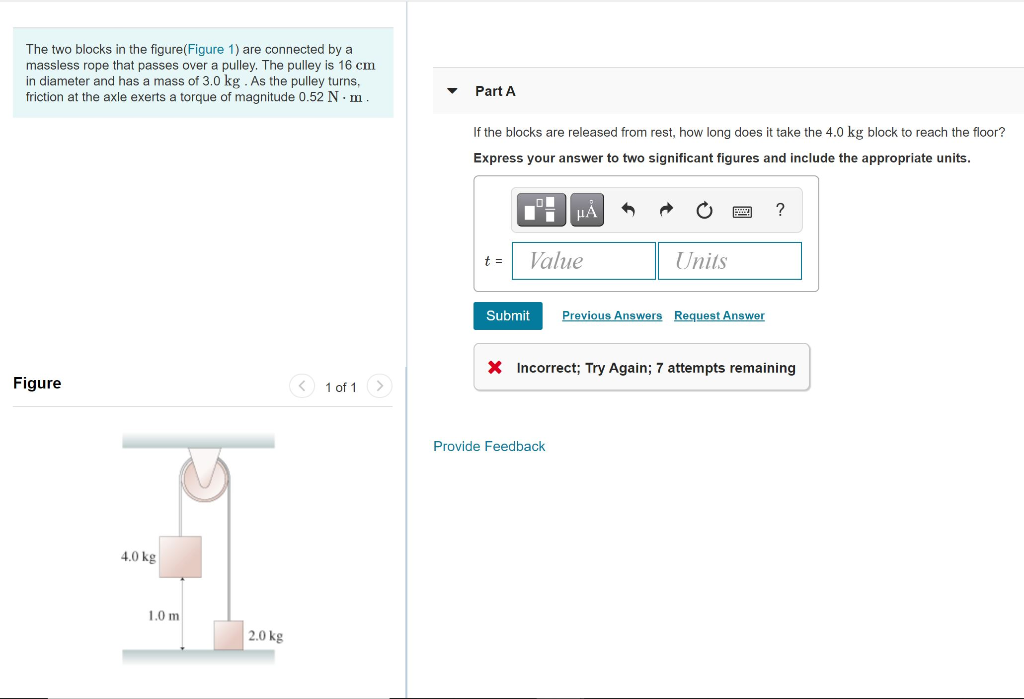
Task: Click the undo arrow in answer toolbar
Action: (628, 210)
